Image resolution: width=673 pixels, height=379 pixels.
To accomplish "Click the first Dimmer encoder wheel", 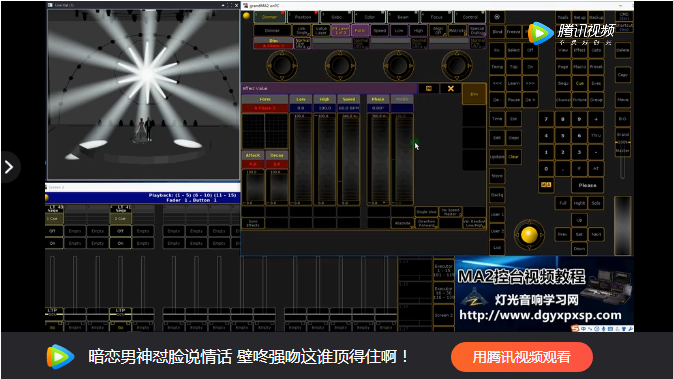I will tap(282, 65).
